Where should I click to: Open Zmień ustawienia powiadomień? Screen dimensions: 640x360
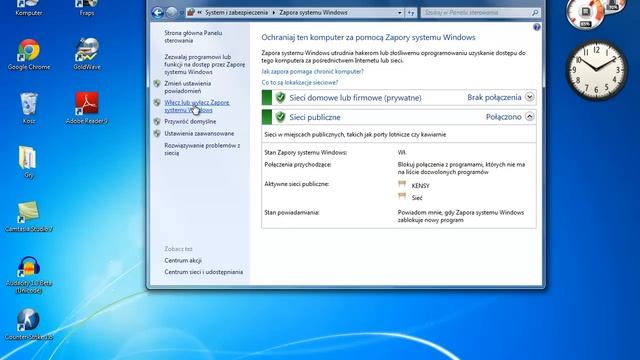click(x=187, y=87)
